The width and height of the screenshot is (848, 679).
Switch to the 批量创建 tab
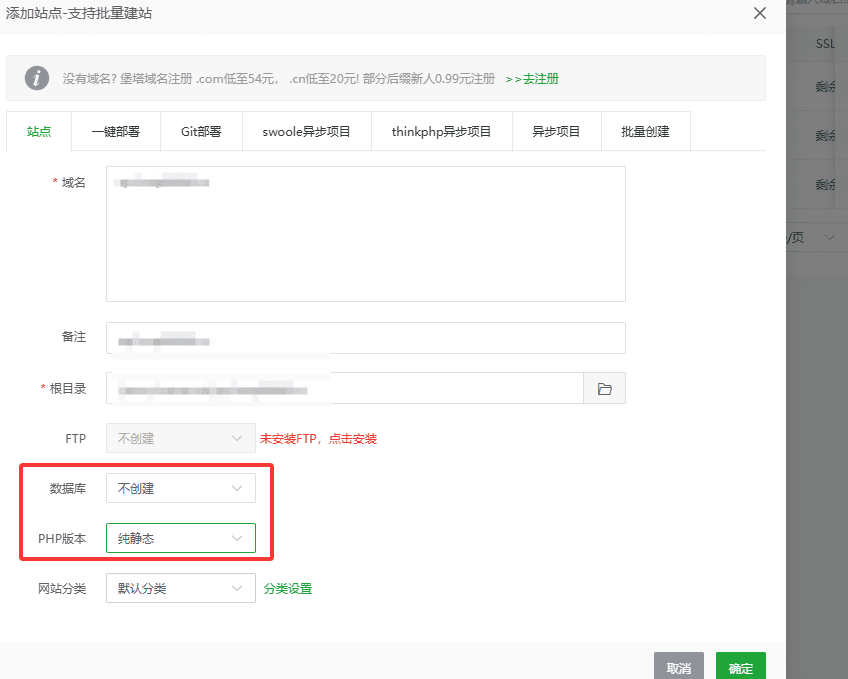(645, 131)
